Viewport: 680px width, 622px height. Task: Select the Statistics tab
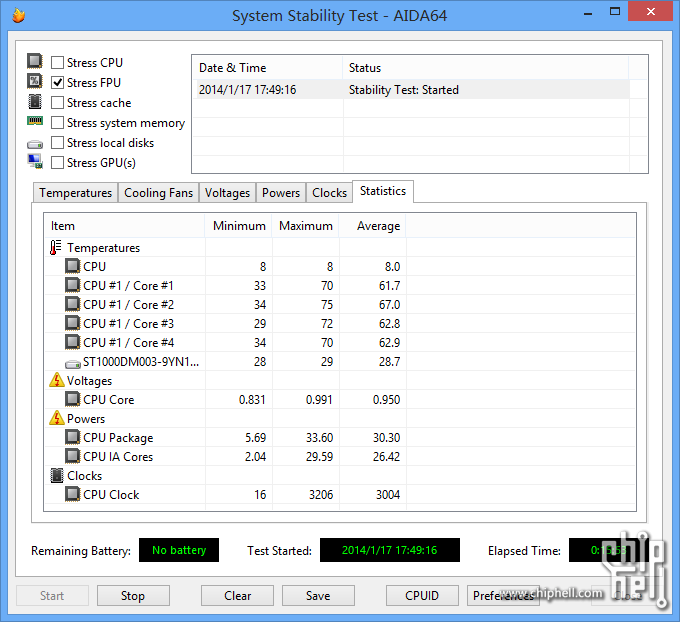pyautogui.click(x=383, y=191)
